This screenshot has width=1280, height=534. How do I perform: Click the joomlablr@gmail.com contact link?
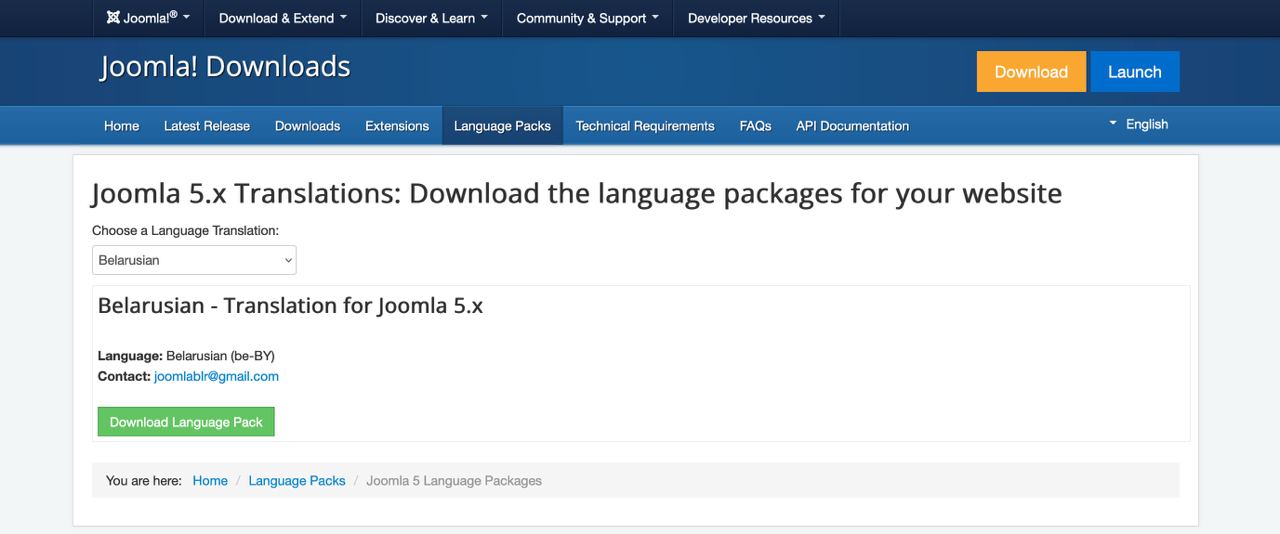click(216, 376)
